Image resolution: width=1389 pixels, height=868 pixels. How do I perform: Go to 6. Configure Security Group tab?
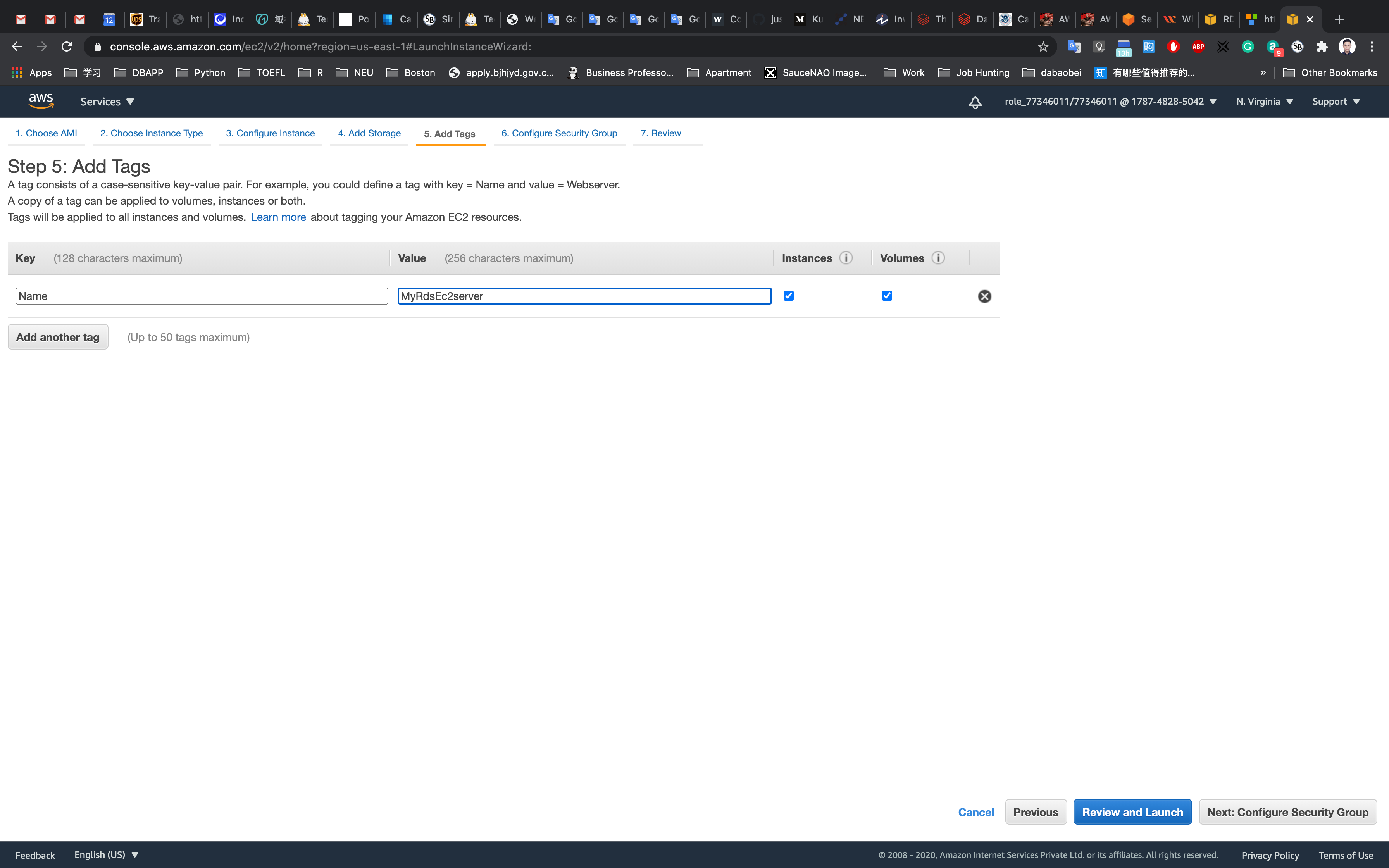(559, 133)
